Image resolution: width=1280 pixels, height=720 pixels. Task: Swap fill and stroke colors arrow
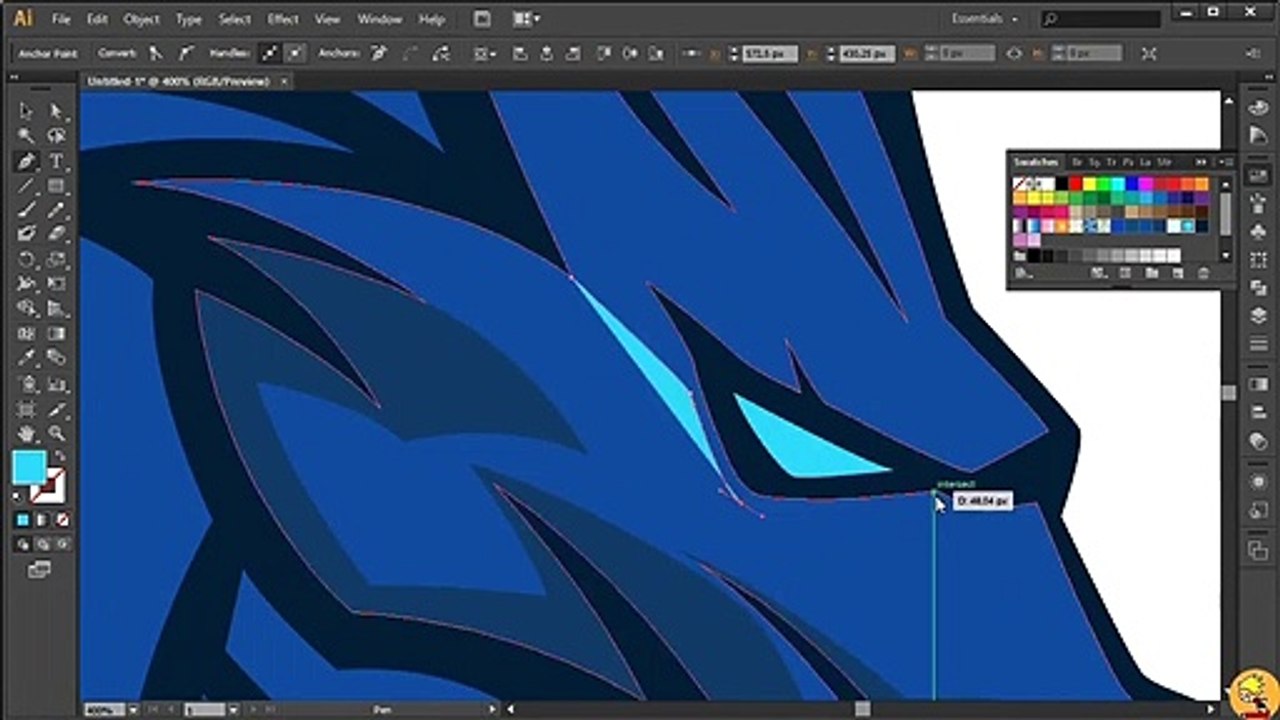pyautogui.click(x=61, y=454)
